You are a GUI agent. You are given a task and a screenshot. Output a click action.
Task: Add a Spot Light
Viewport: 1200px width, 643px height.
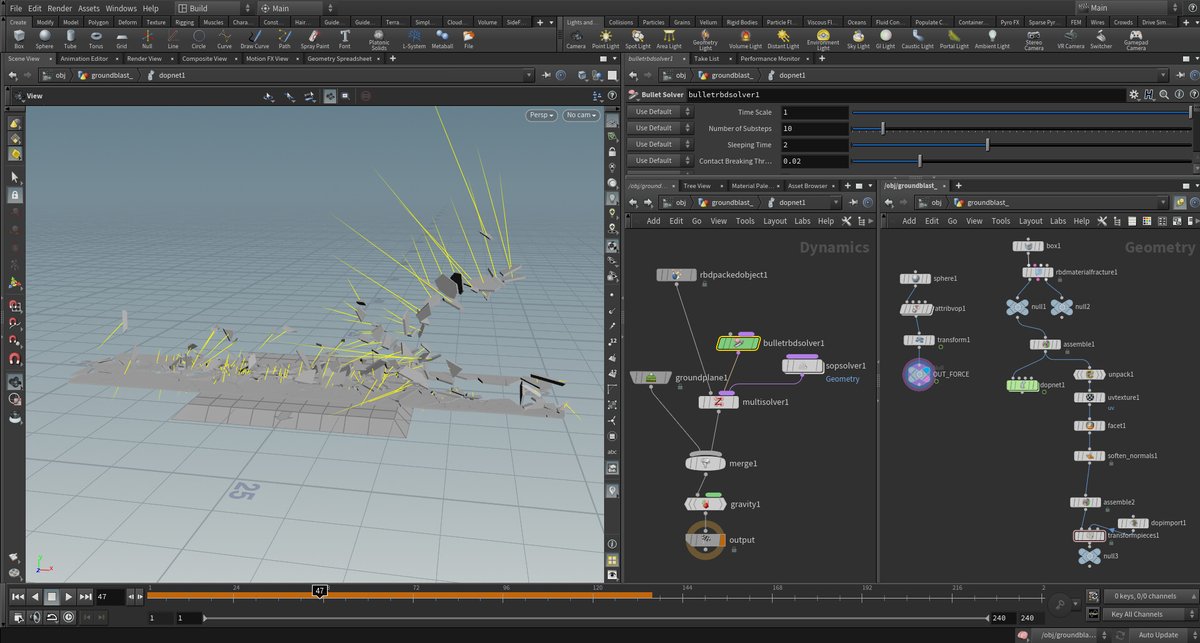coord(637,38)
